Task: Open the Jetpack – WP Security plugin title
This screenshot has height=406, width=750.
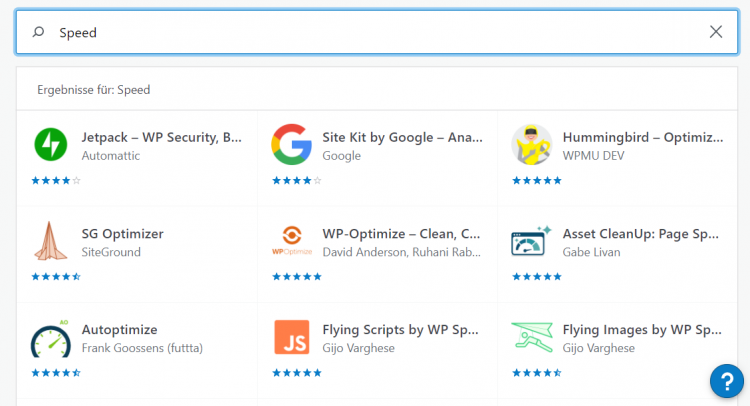Action: [x=162, y=137]
